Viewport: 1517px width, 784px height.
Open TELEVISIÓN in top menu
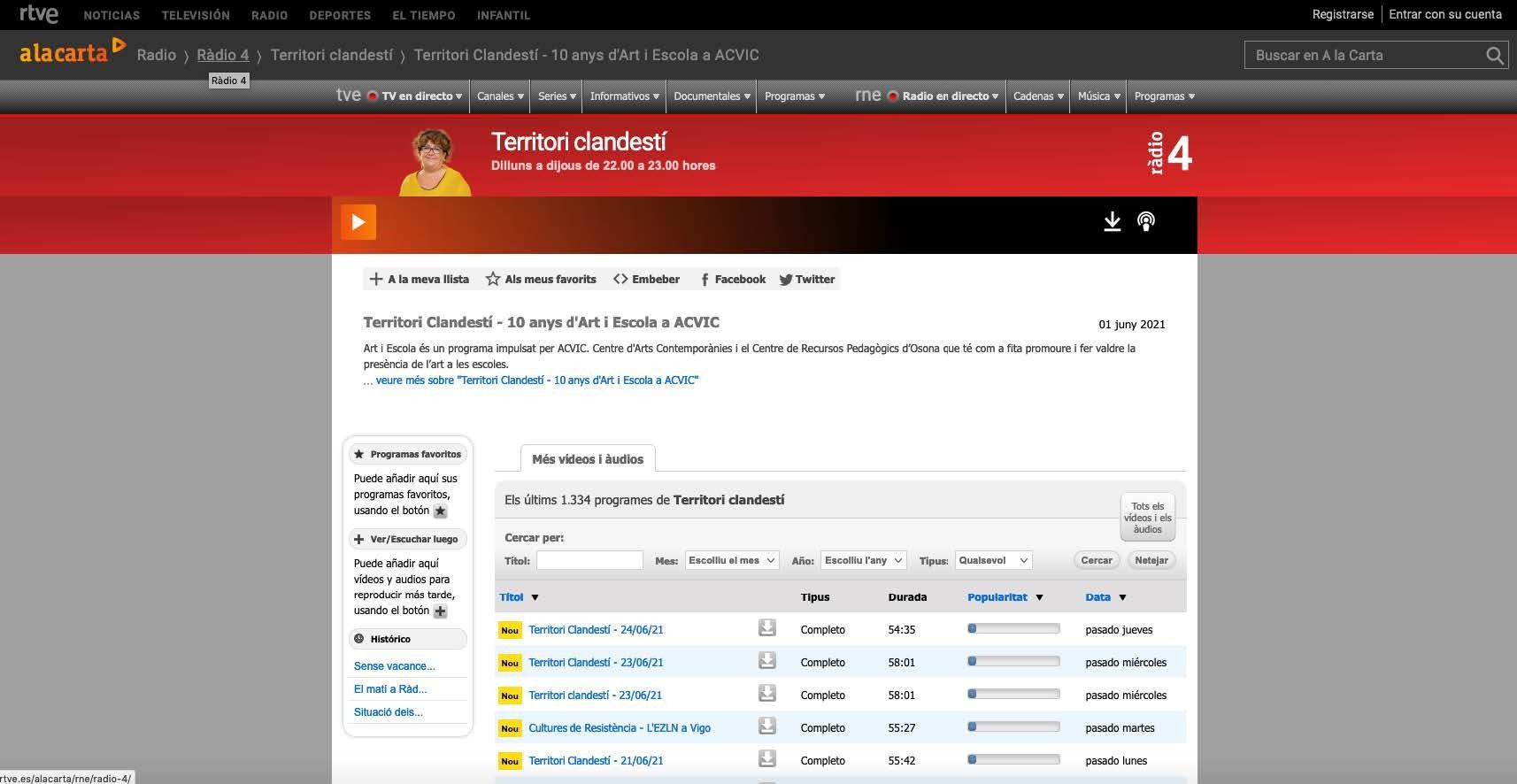pos(196,15)
